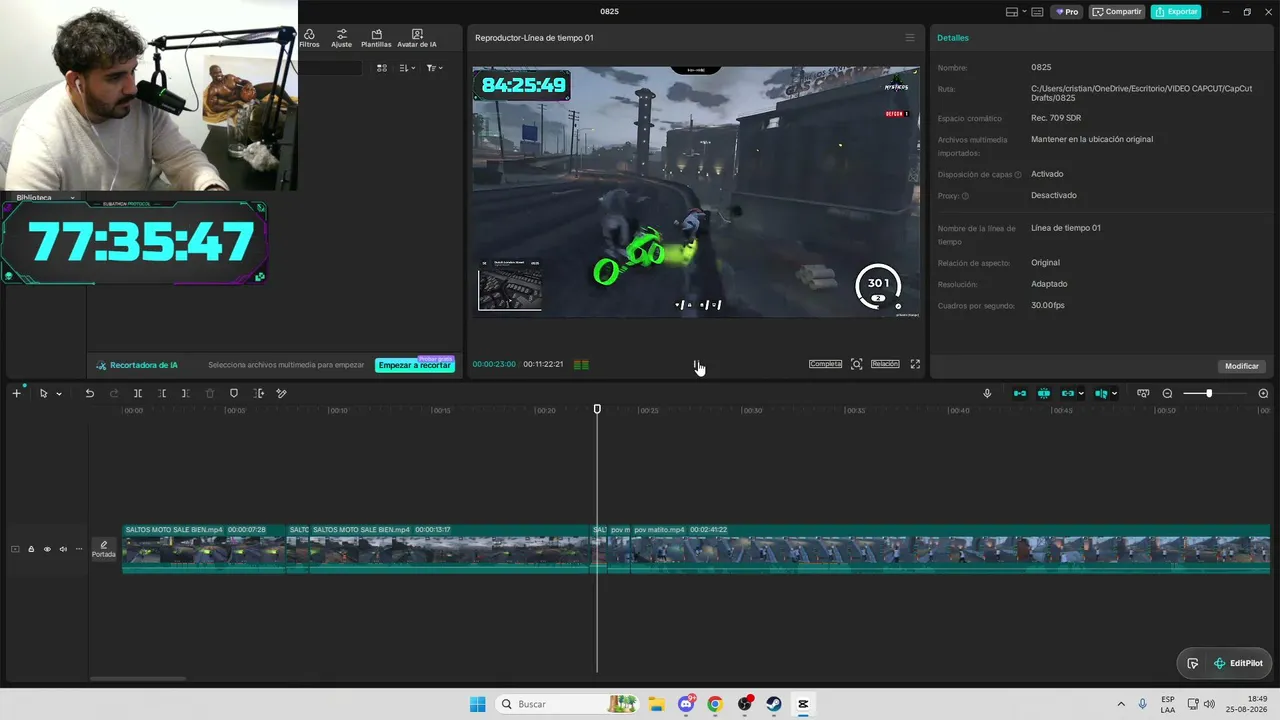Click the Compartir button
Viewport: 1280px width, 720px height.
pyautogui.click(x=1117, y=12)
